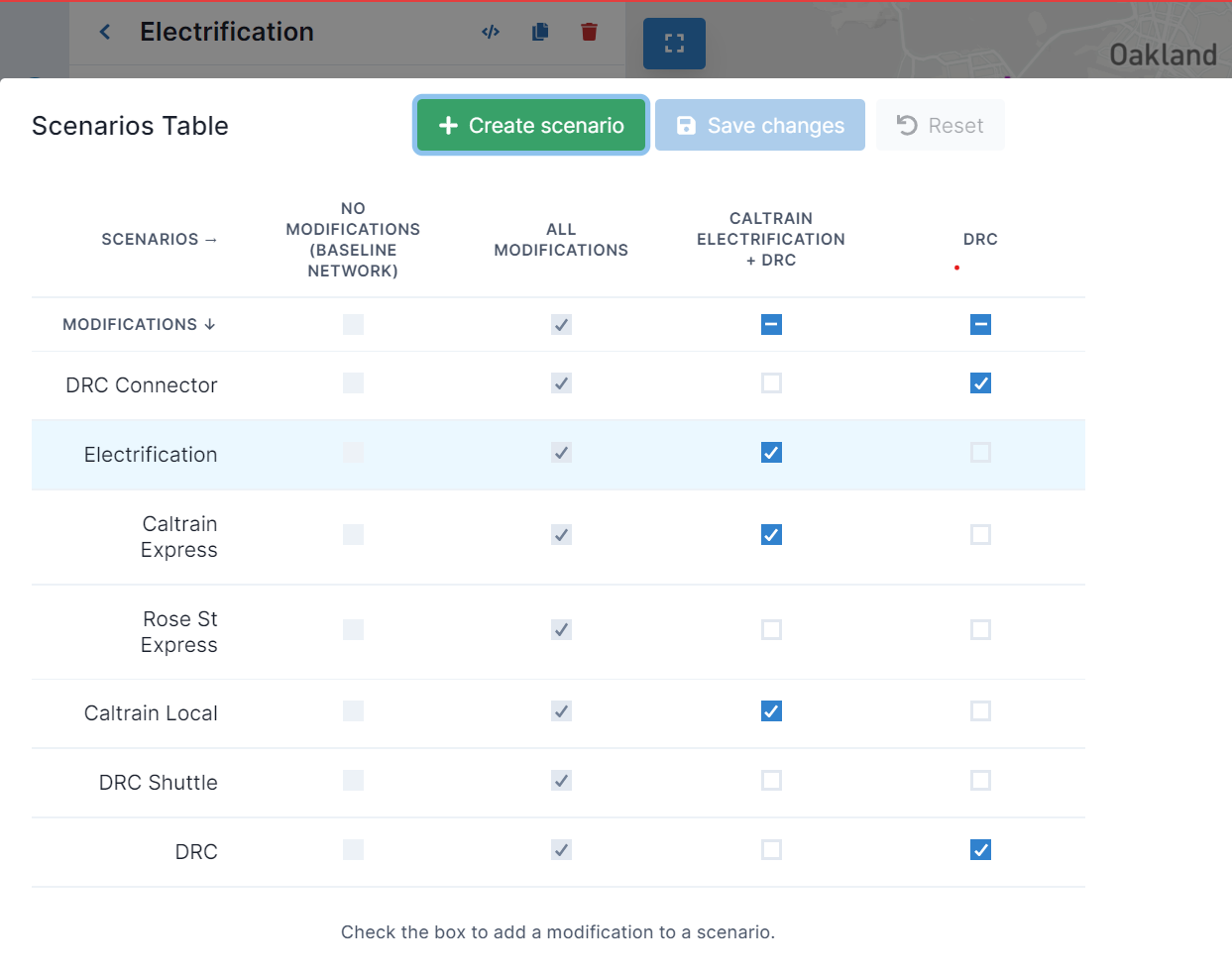The image size is (1232, 974).
Task: Expand the map with the blue fullscreen icon
Action: tap(674, 43)
